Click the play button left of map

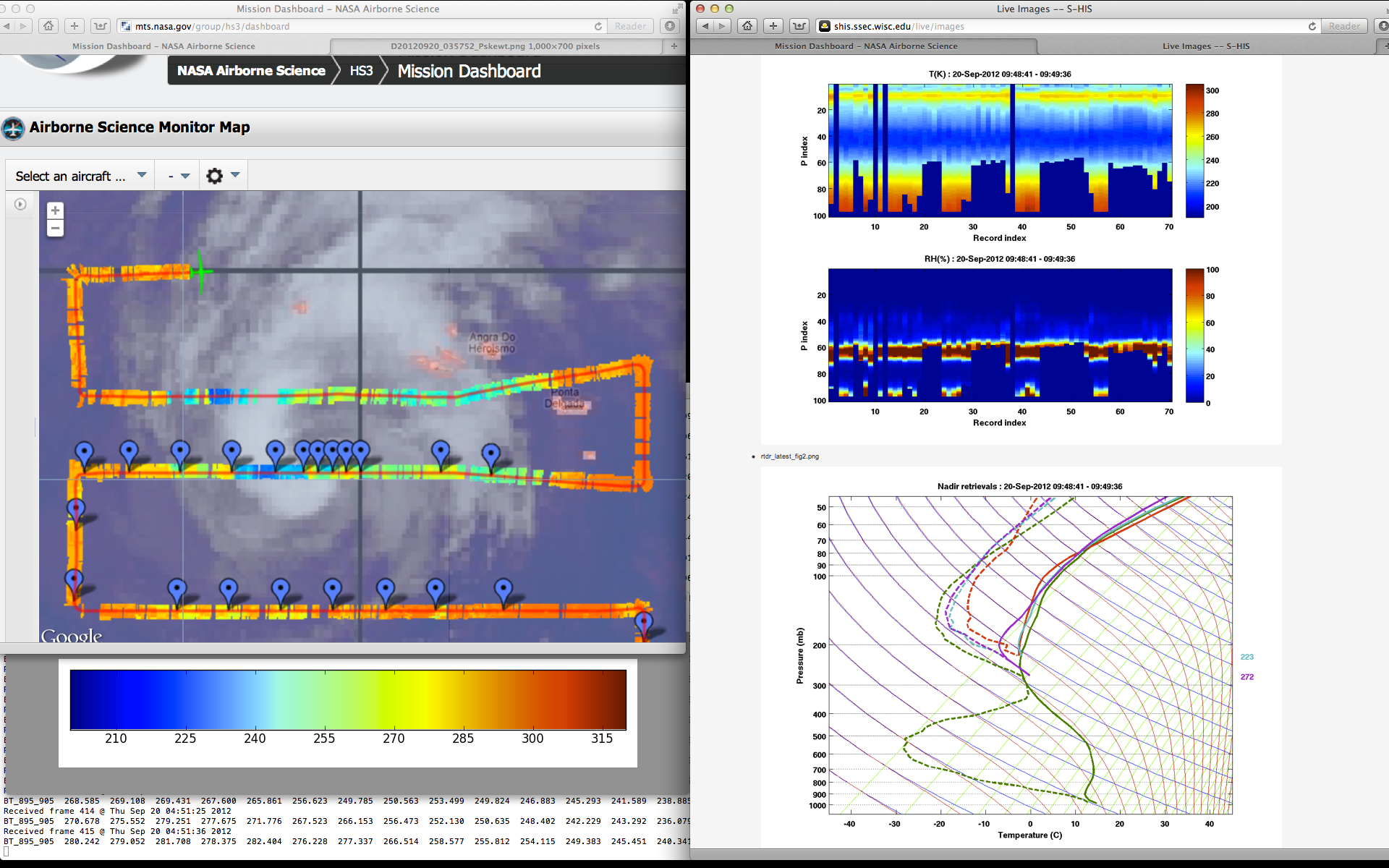pyautogui.click(x=20, y=205)
